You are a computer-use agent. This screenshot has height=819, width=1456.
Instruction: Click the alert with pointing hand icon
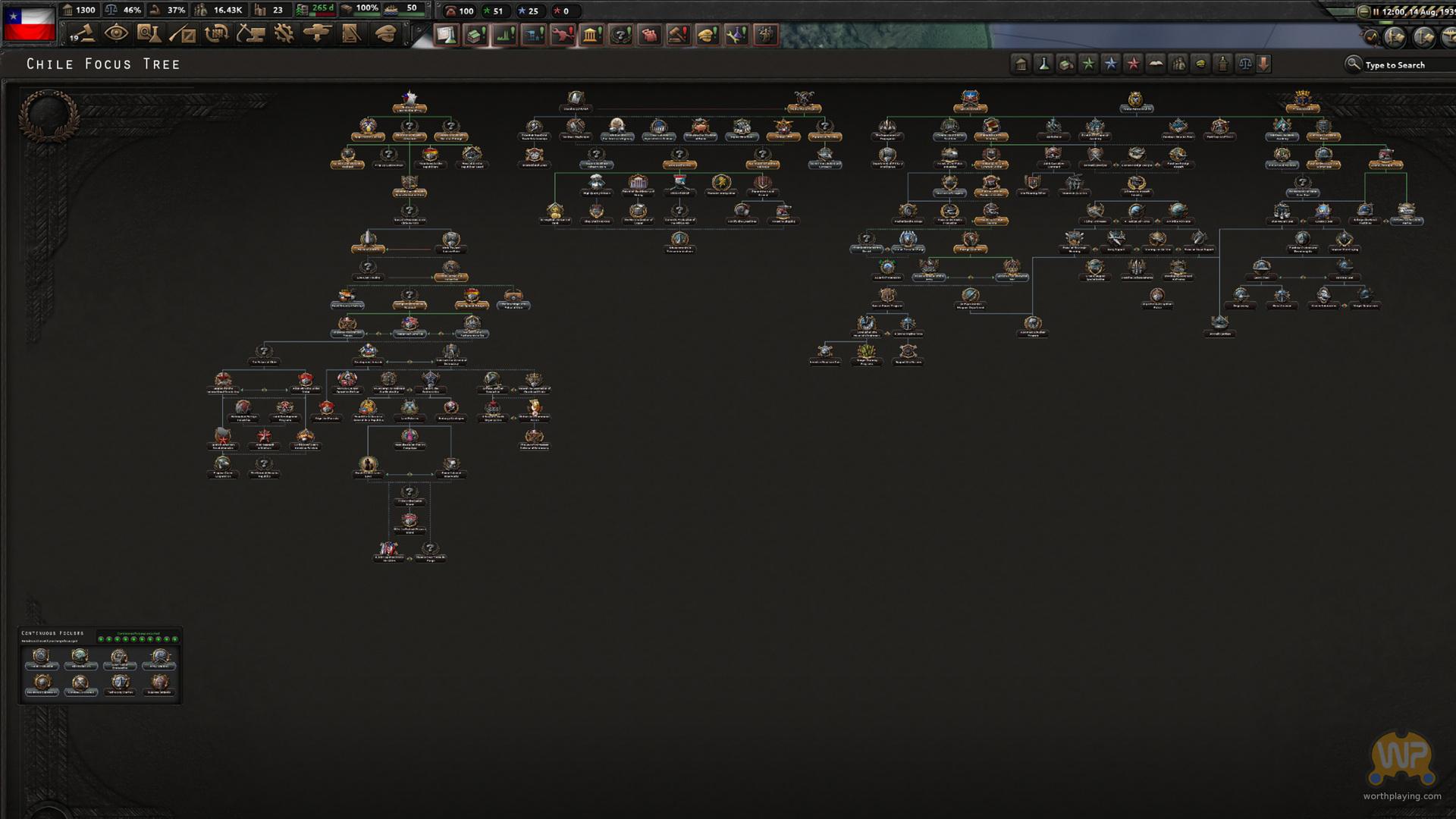click(650, 35)
